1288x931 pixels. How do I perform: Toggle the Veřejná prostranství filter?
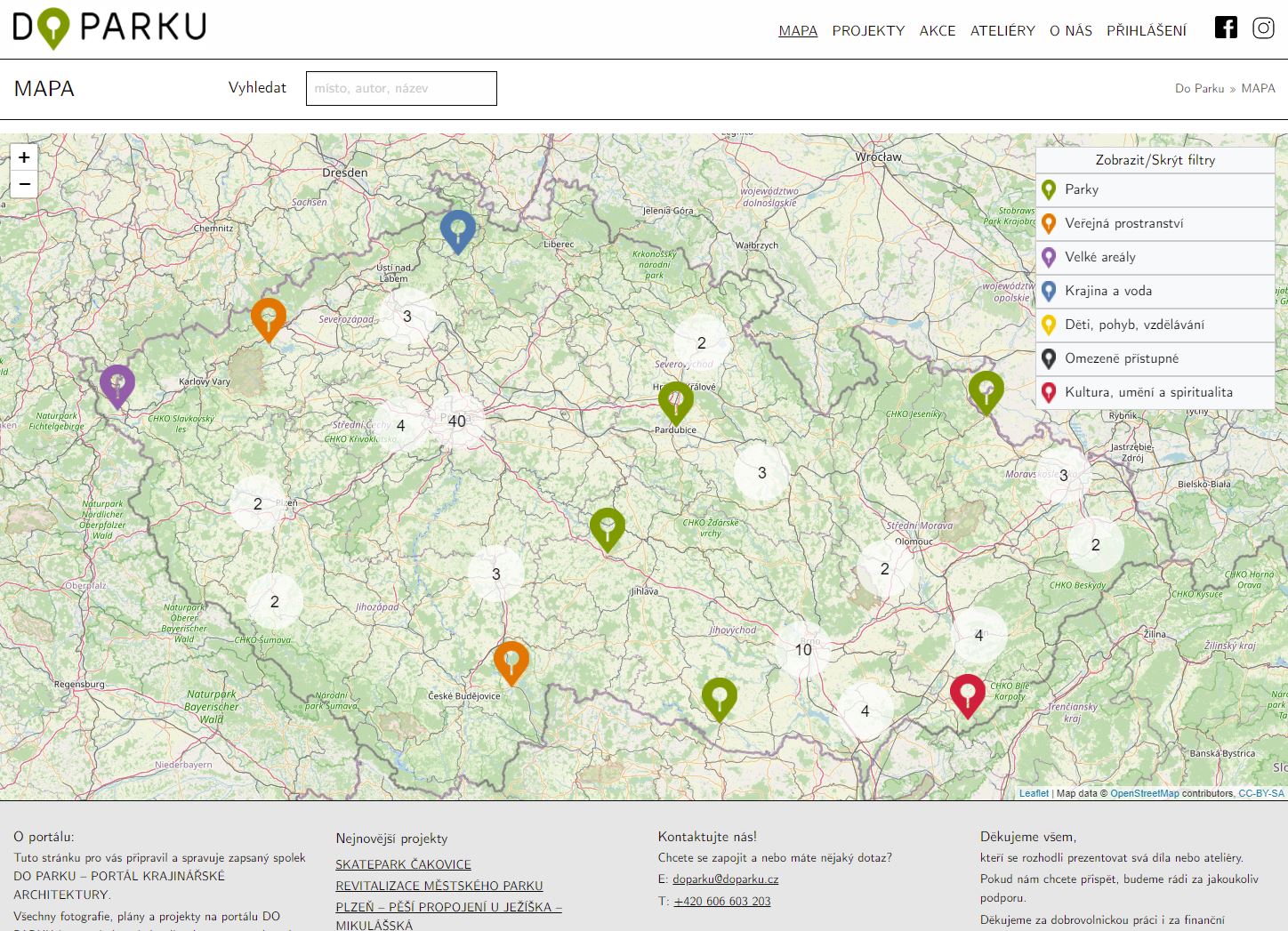[1155, 223]
